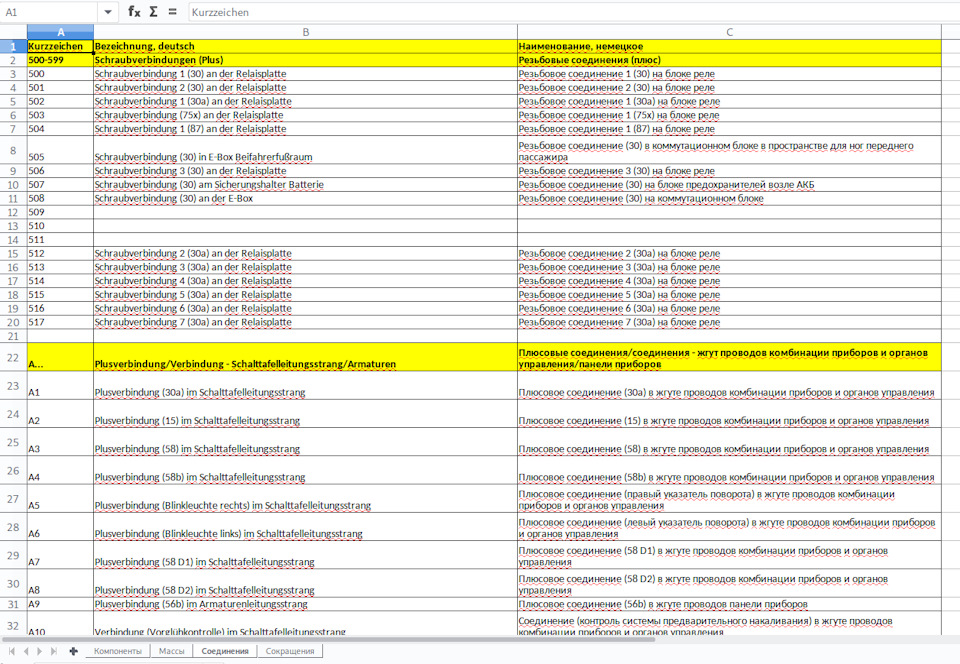Image resolution: width=960 pixels, height=664 pixels.
Task: Click cell 'Bezeichnung, deutsch'
Action: [x=305, y=46]
